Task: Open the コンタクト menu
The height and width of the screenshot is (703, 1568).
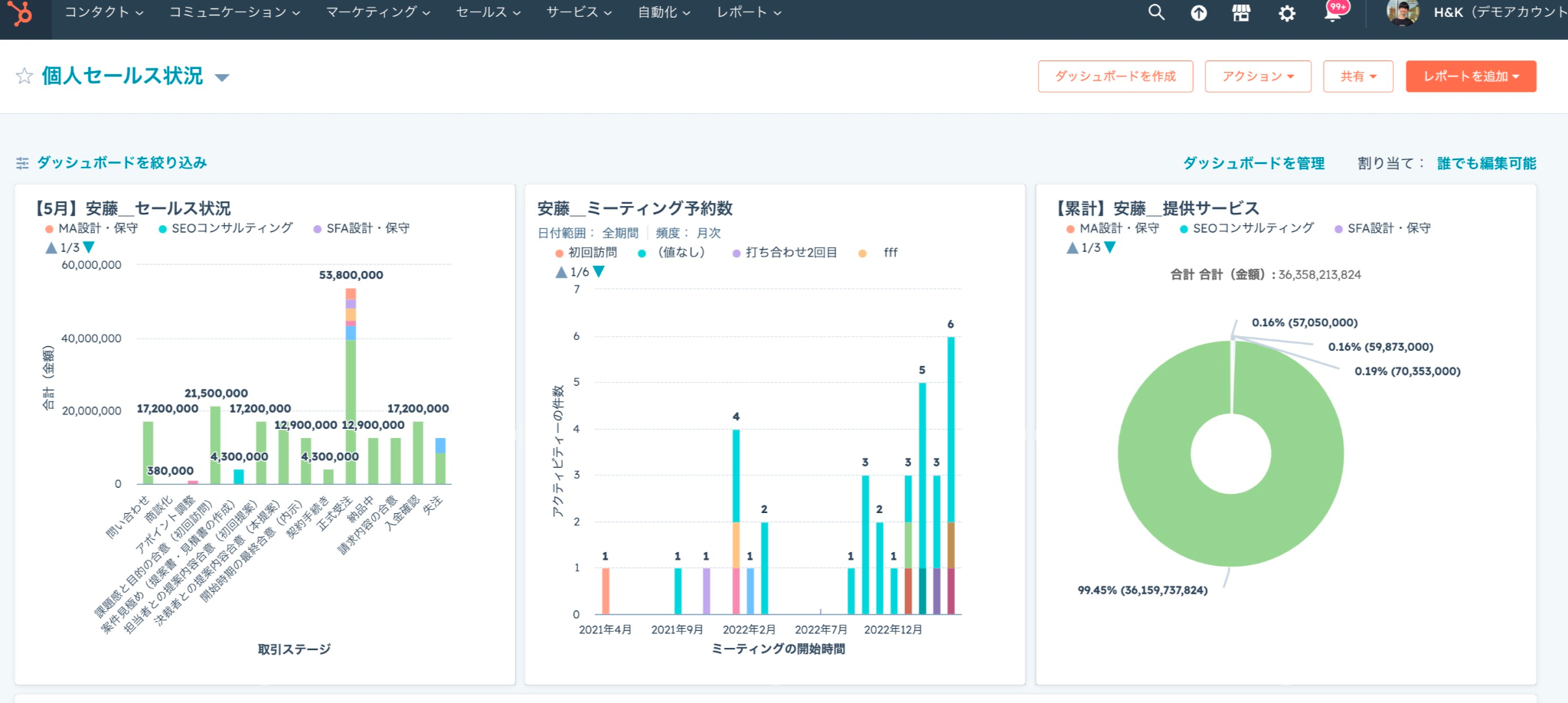Action: [x=103, y=12]
